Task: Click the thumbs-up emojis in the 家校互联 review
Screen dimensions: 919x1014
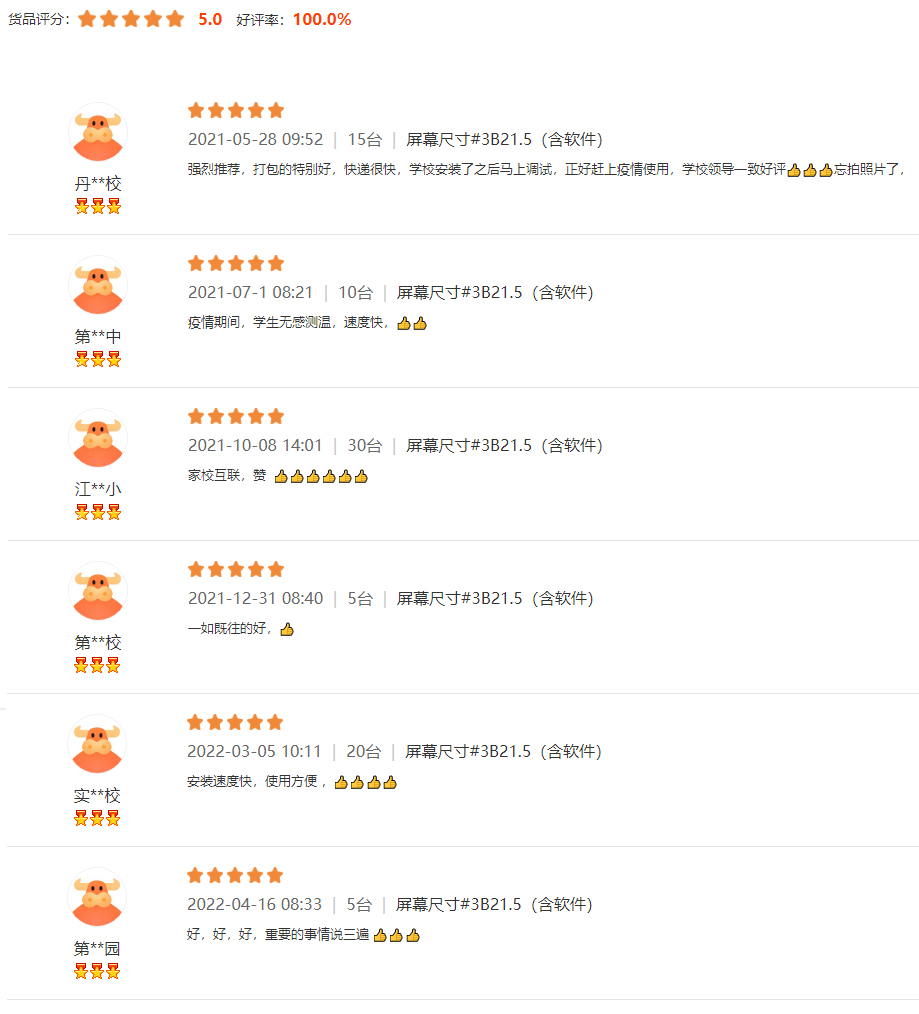Action: coord(321,477)
